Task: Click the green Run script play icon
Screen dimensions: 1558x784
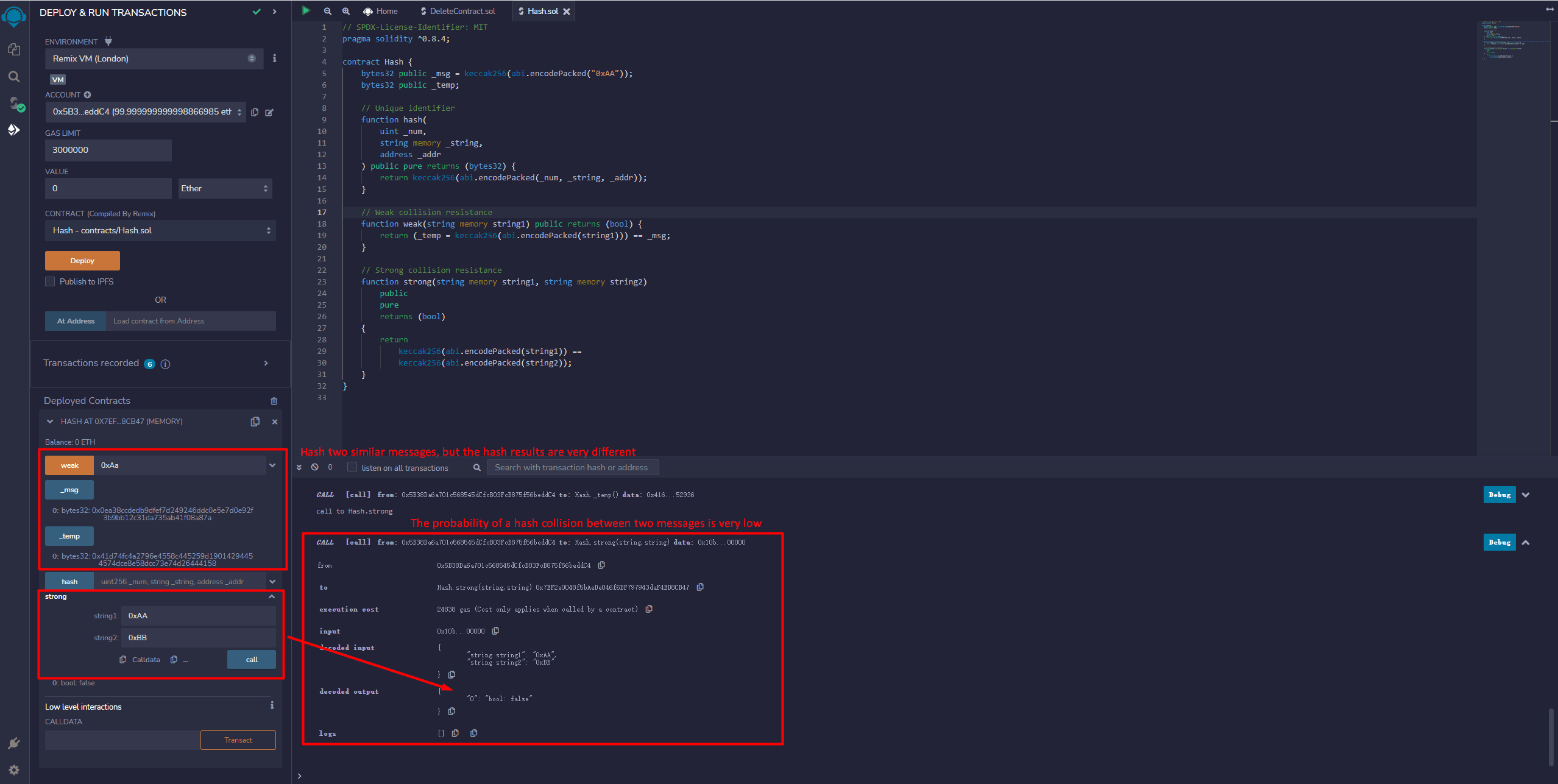Action: 306,10
